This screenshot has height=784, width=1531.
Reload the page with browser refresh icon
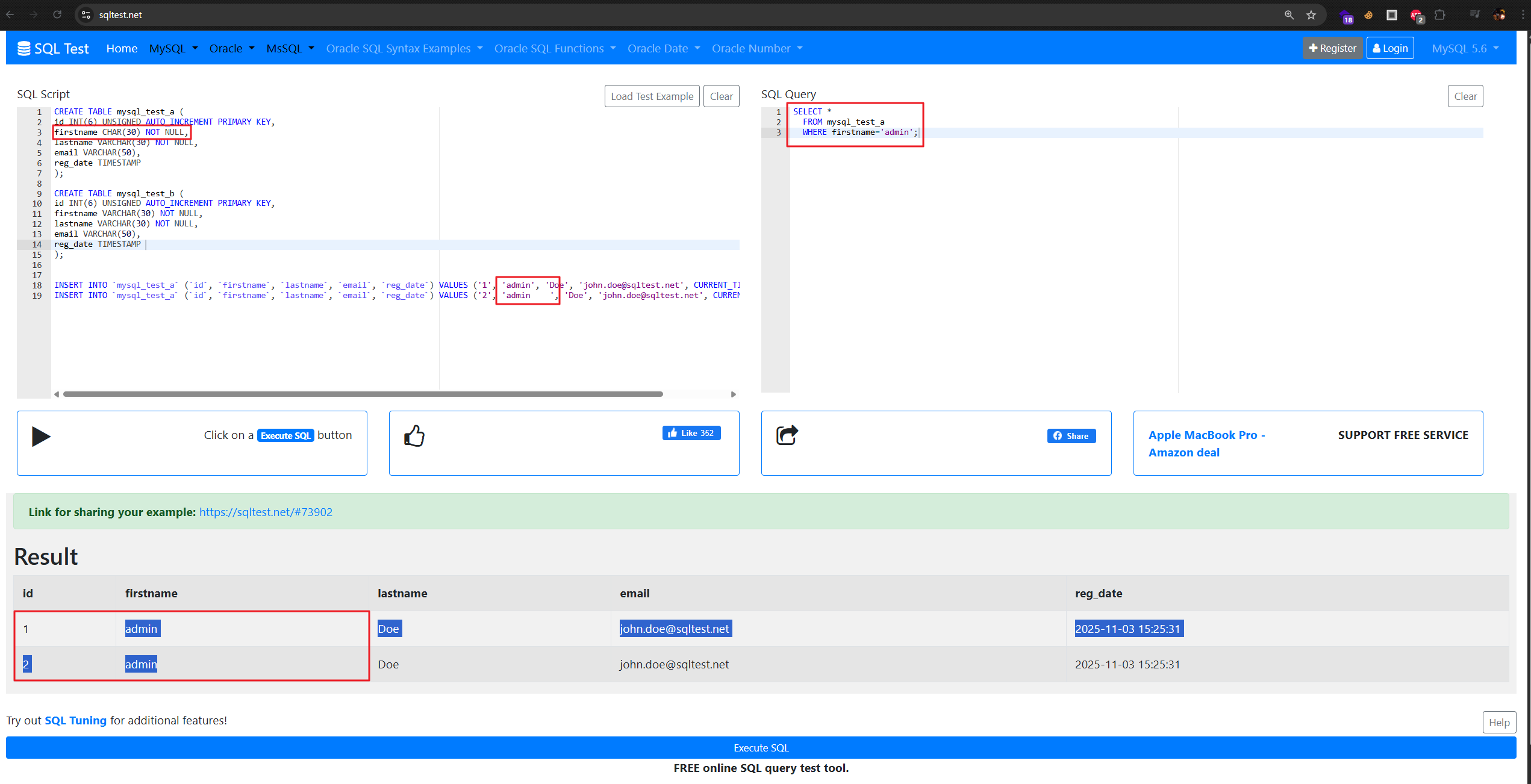(57, 15)
